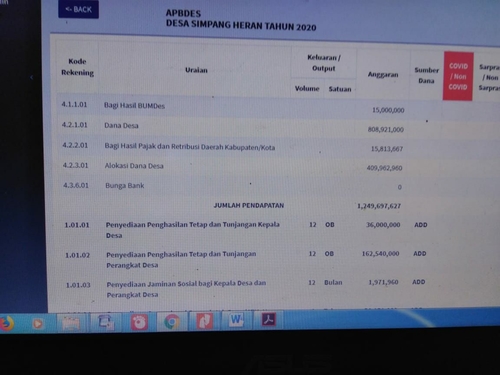This screenshot has width=500, height=375.
Task: Launch the orange media player icon
Action: coord(38,323)
